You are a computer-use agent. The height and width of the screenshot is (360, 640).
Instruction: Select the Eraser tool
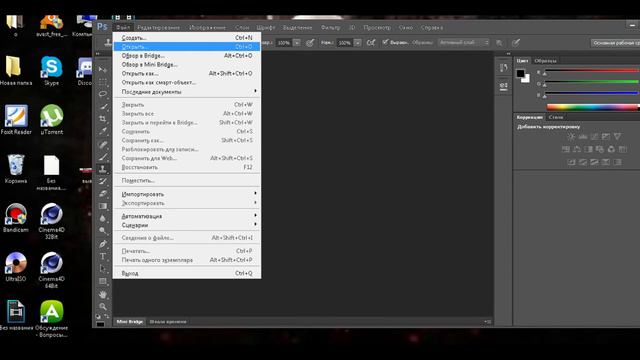[102, 193]
